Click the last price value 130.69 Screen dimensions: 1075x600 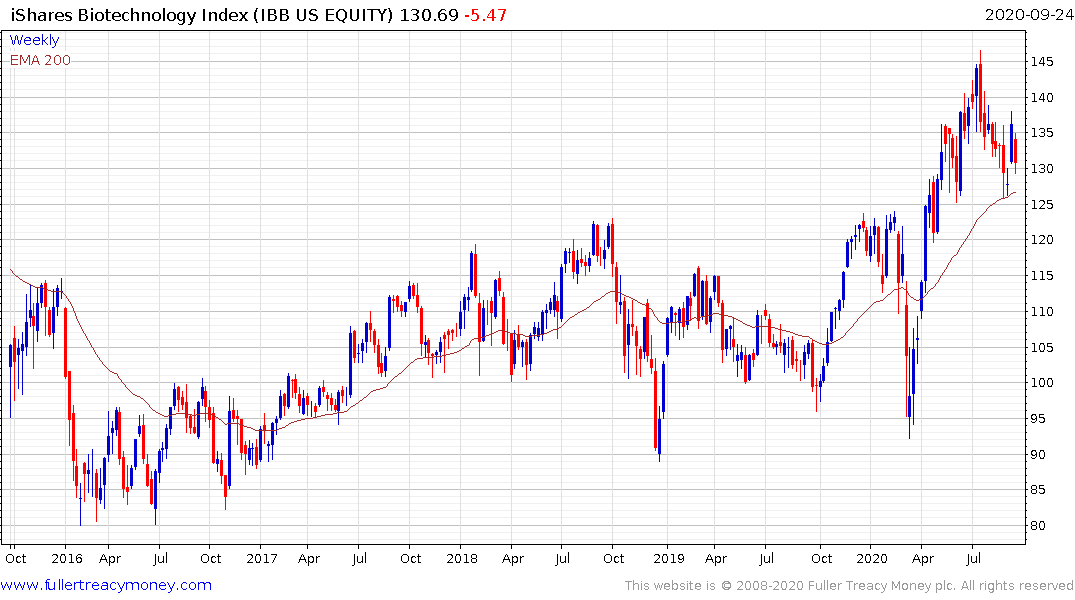click(x=428, y=15)
